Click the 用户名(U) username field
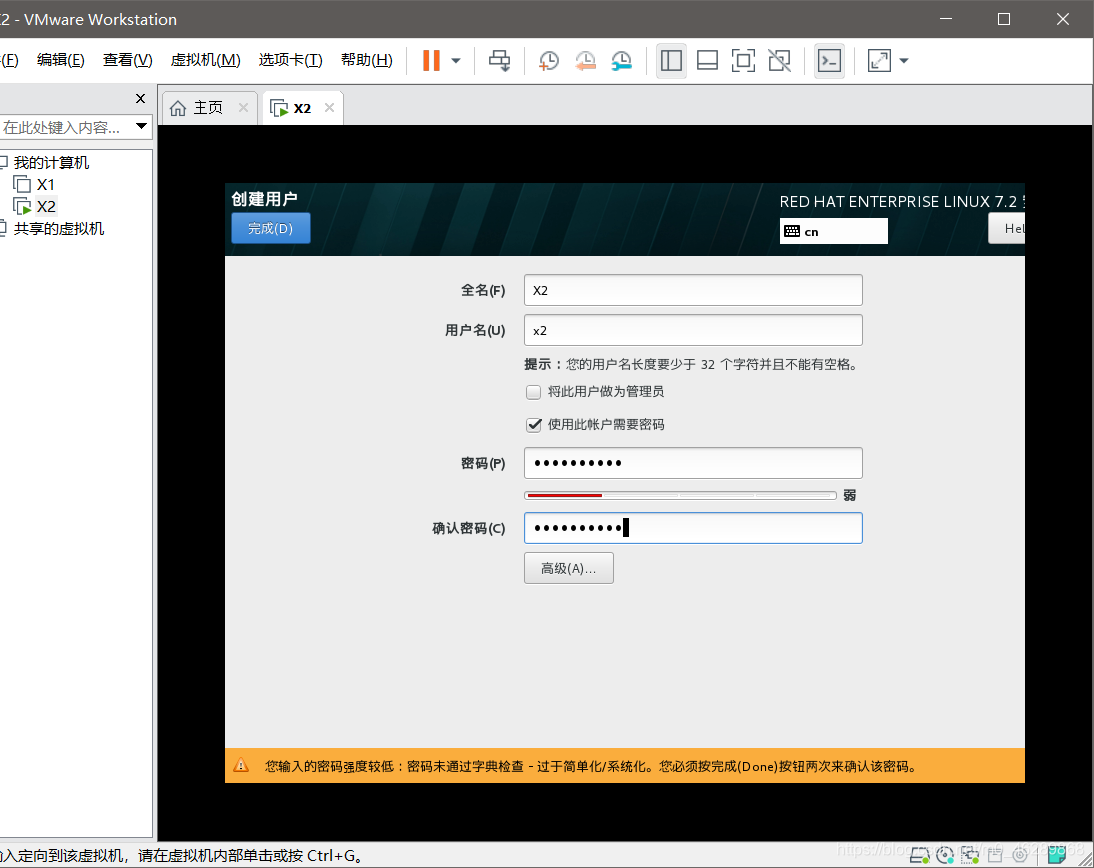This screenshot has width=1094, height=868. tap(693, 330)
